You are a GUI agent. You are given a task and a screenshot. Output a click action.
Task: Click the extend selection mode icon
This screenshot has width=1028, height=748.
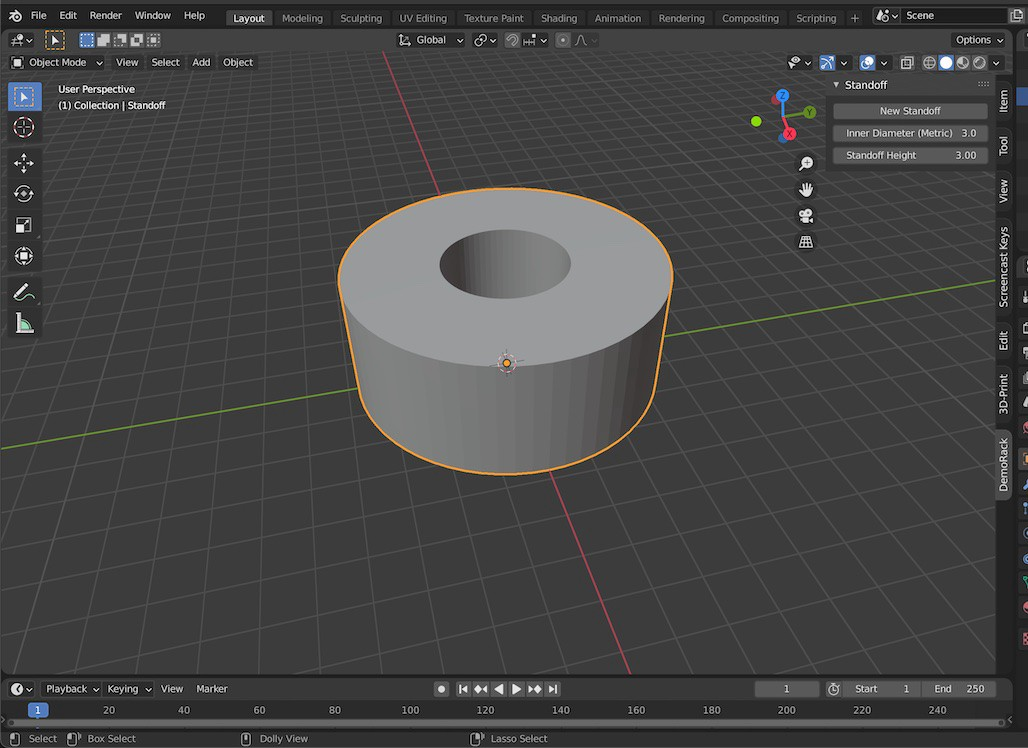coord(104,40)
